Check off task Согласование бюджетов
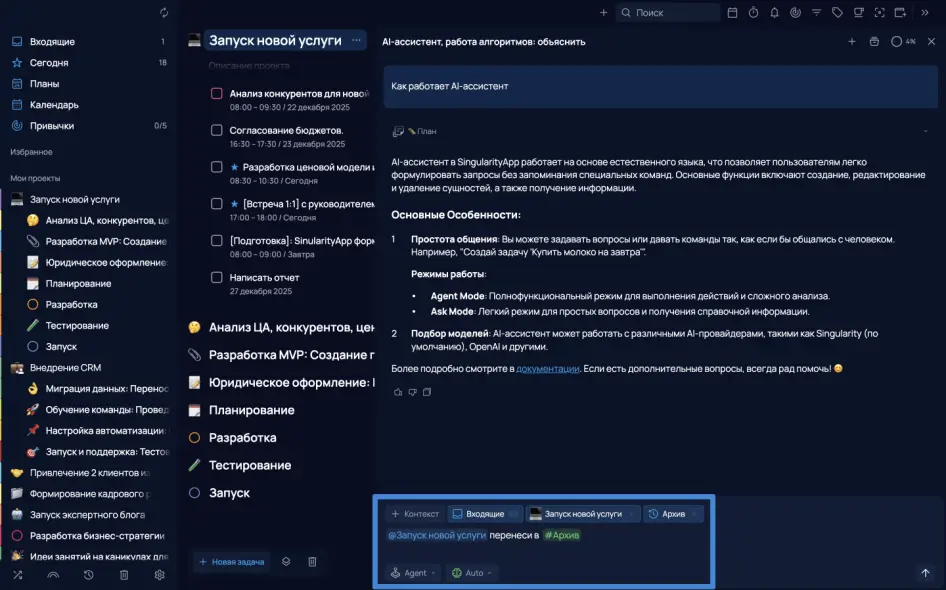The height and width of the screenshot is (590, 946). [x=216, y=130]
